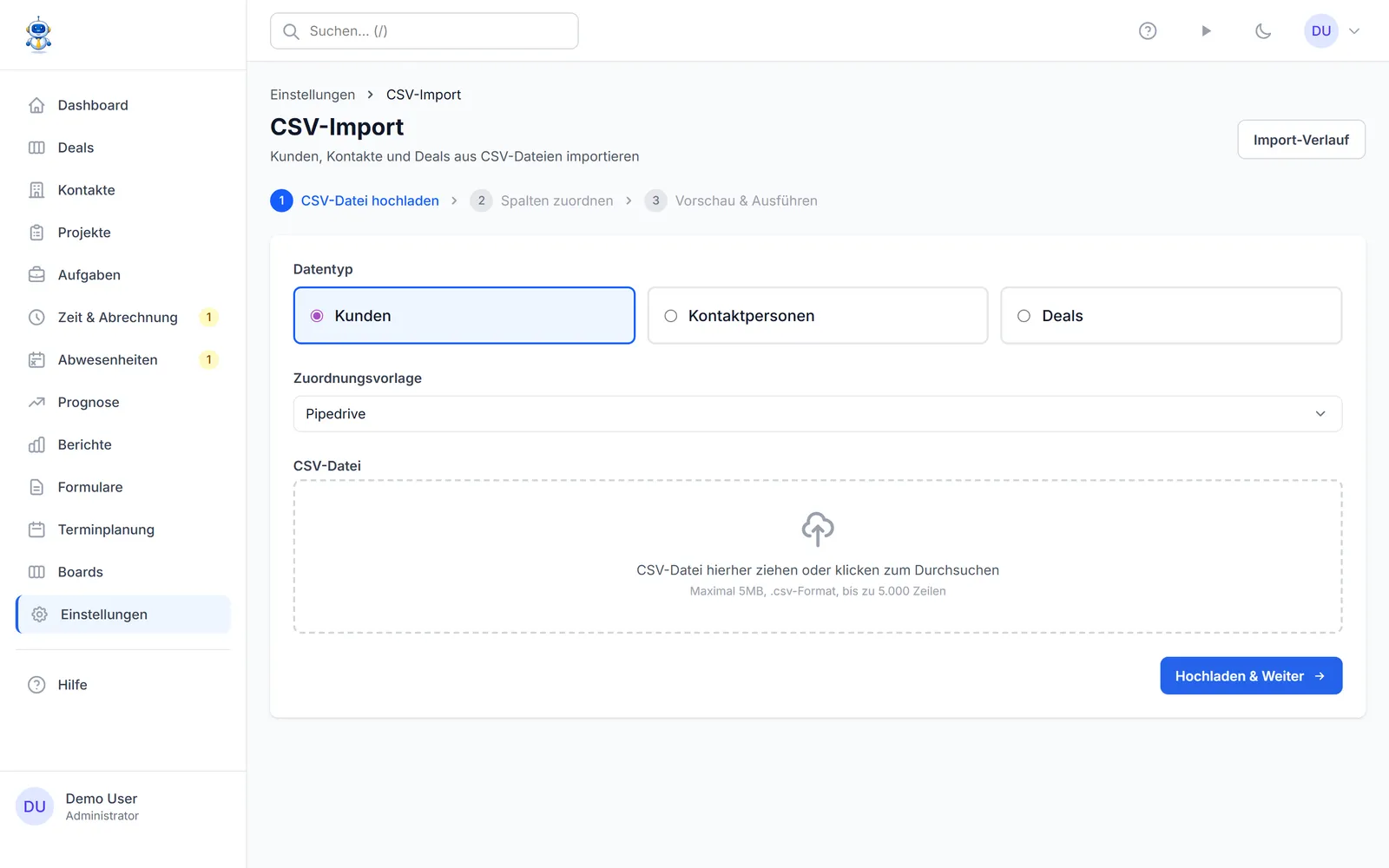Click the CSV file drop zone
Screen dimensions: 1389x868
818,556
